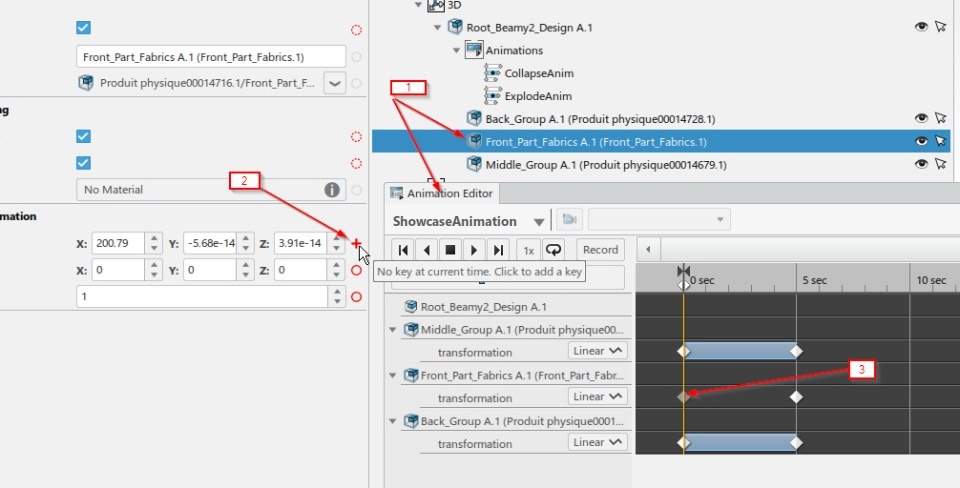
Task: Toggle visibility of Front_Part_Fabrics A.1
Action: [921, 141]
